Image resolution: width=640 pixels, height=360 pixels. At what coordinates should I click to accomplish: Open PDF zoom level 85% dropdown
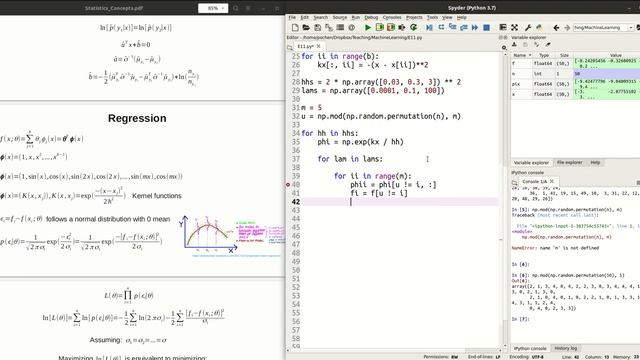click(x=213, y=8)
